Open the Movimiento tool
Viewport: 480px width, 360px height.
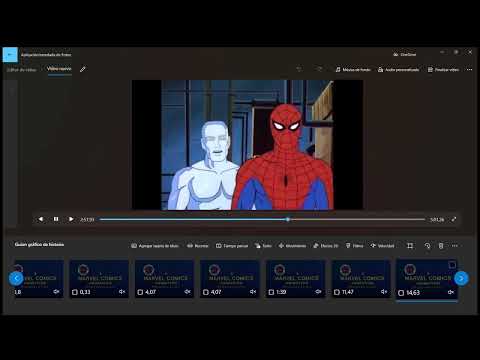coord(292,246)
